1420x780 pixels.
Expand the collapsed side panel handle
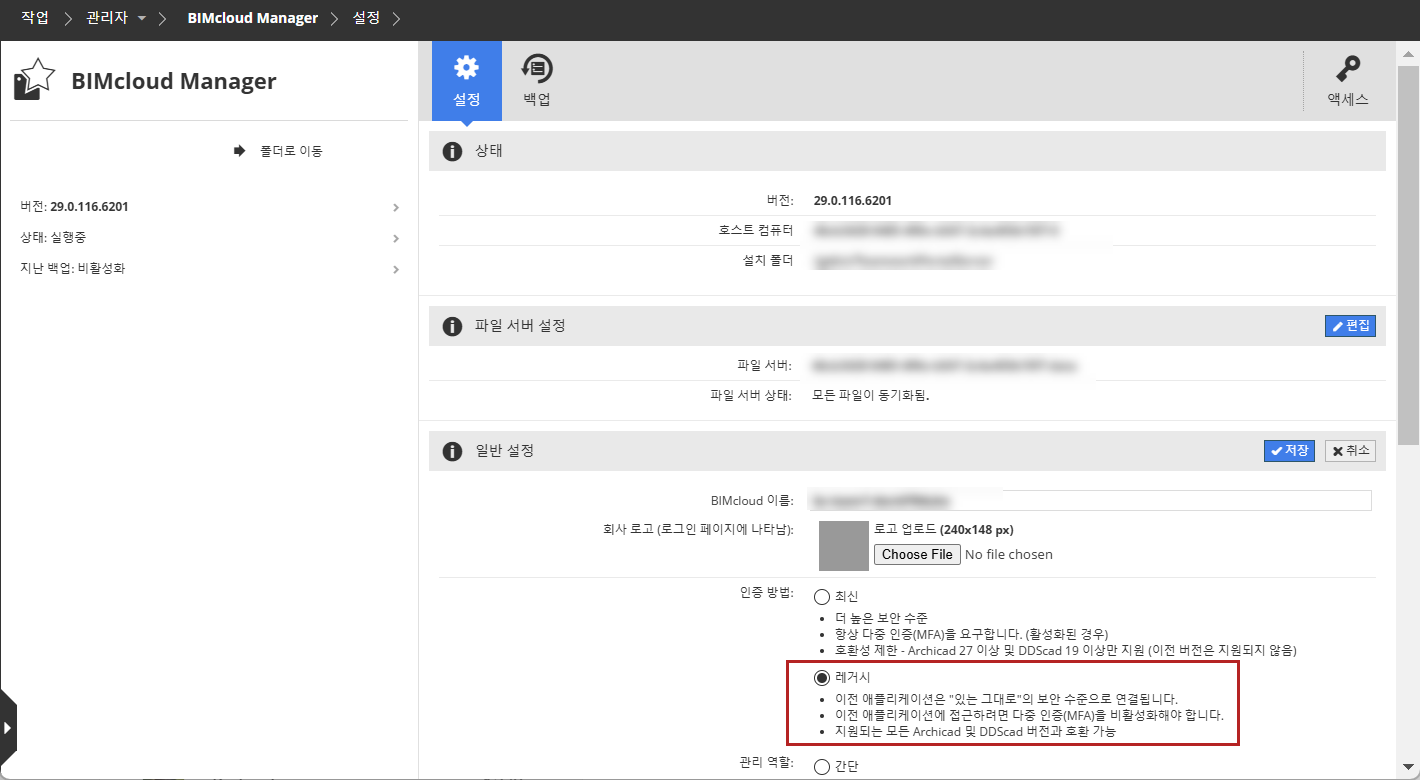[x=8, y=727]
